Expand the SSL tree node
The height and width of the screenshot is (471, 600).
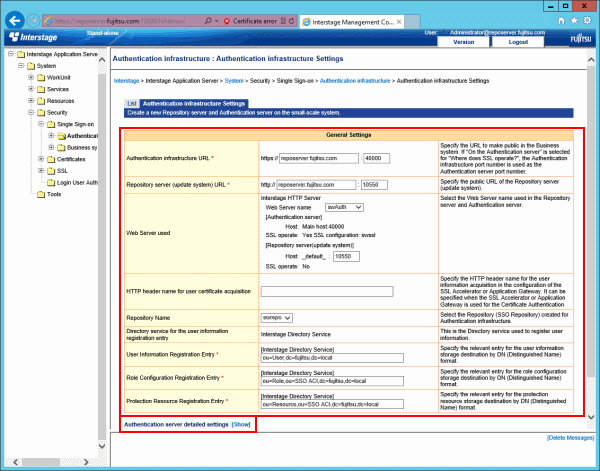point(41,171)
